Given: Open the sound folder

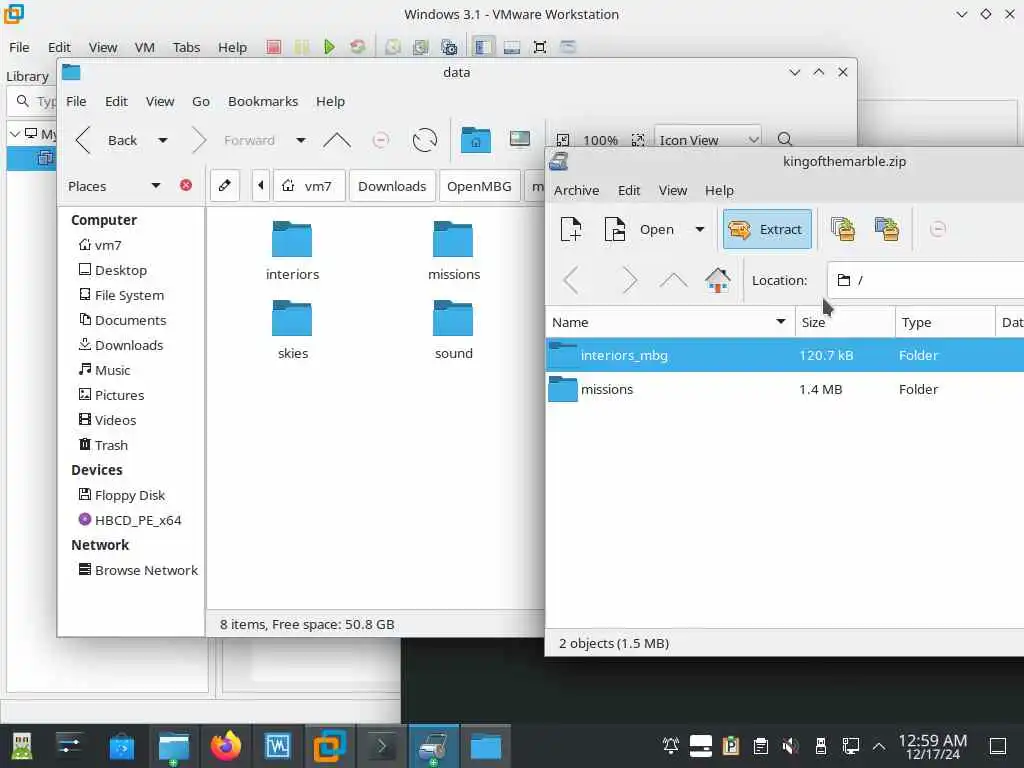Looking at the screenshot, I should pos(453,330).
